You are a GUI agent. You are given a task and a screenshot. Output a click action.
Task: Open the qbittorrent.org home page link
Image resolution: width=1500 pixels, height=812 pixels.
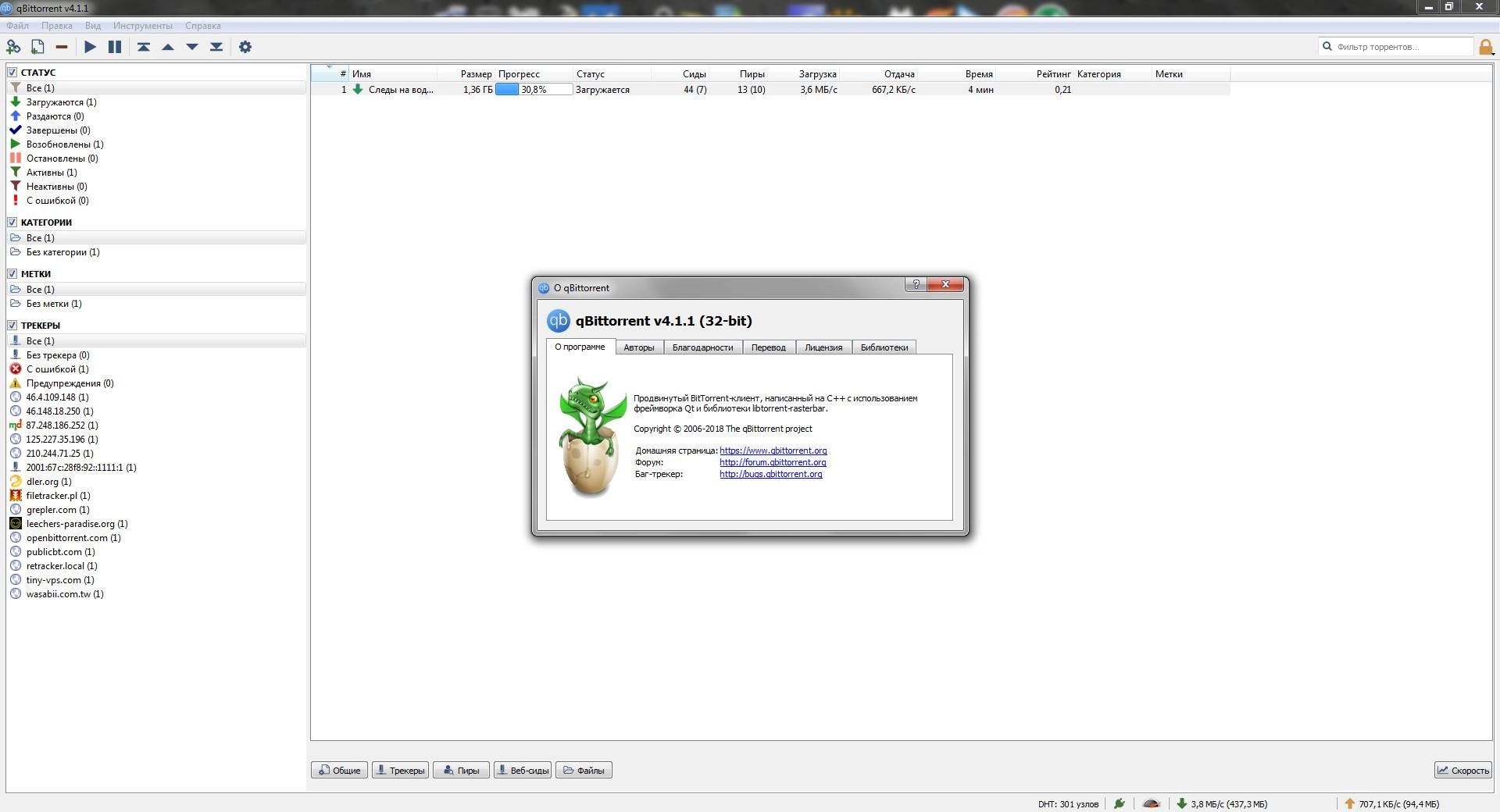coord(773,451)
